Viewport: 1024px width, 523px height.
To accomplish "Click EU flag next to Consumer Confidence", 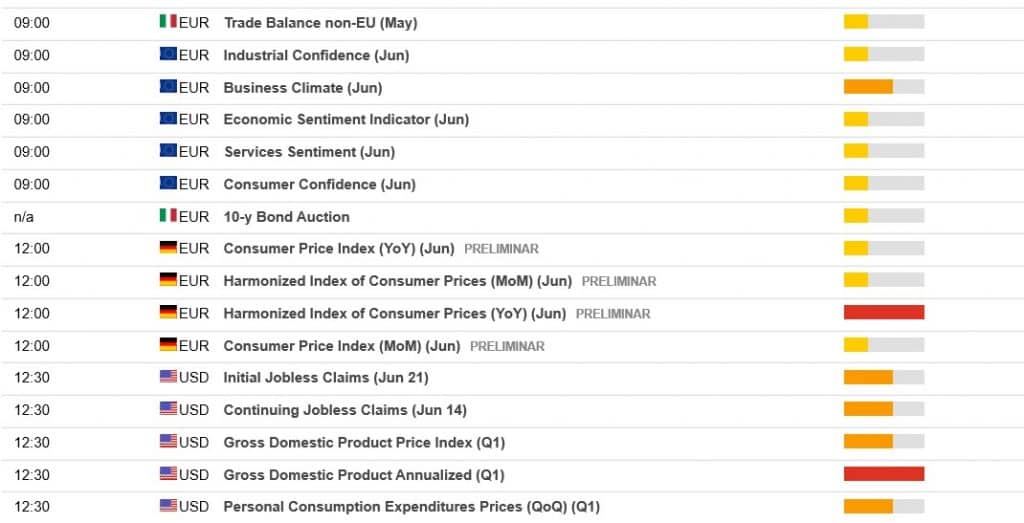I will click(x=168, y=184).
